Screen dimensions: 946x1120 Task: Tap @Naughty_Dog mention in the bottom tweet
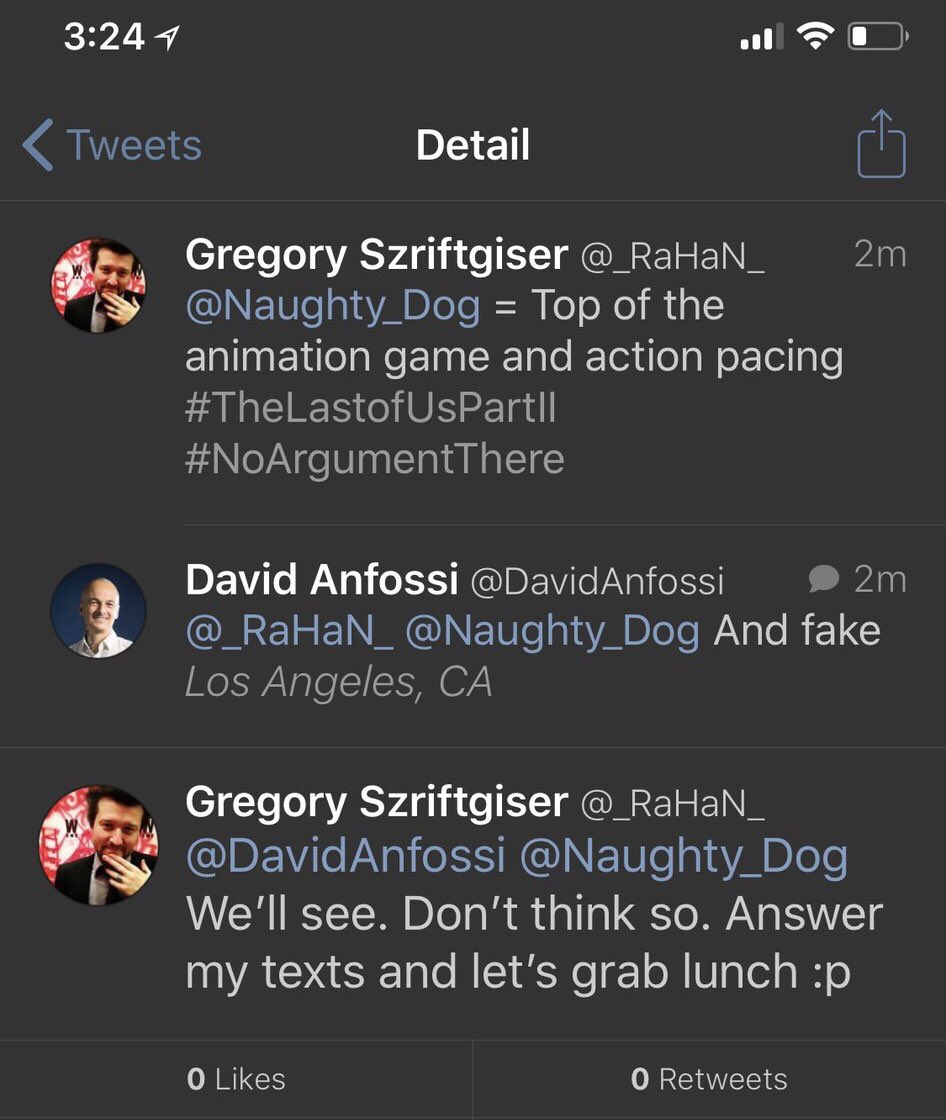click(x=684, y=856)
